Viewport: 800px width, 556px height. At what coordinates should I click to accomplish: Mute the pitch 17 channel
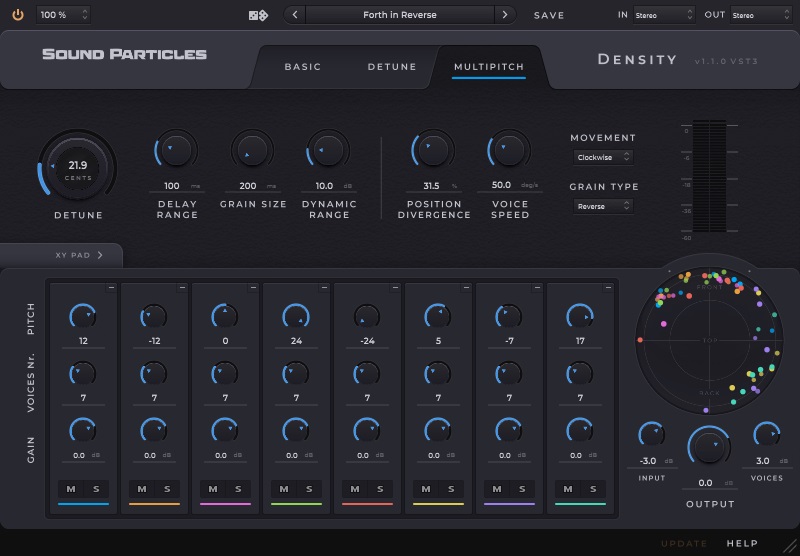coord(569,489)
